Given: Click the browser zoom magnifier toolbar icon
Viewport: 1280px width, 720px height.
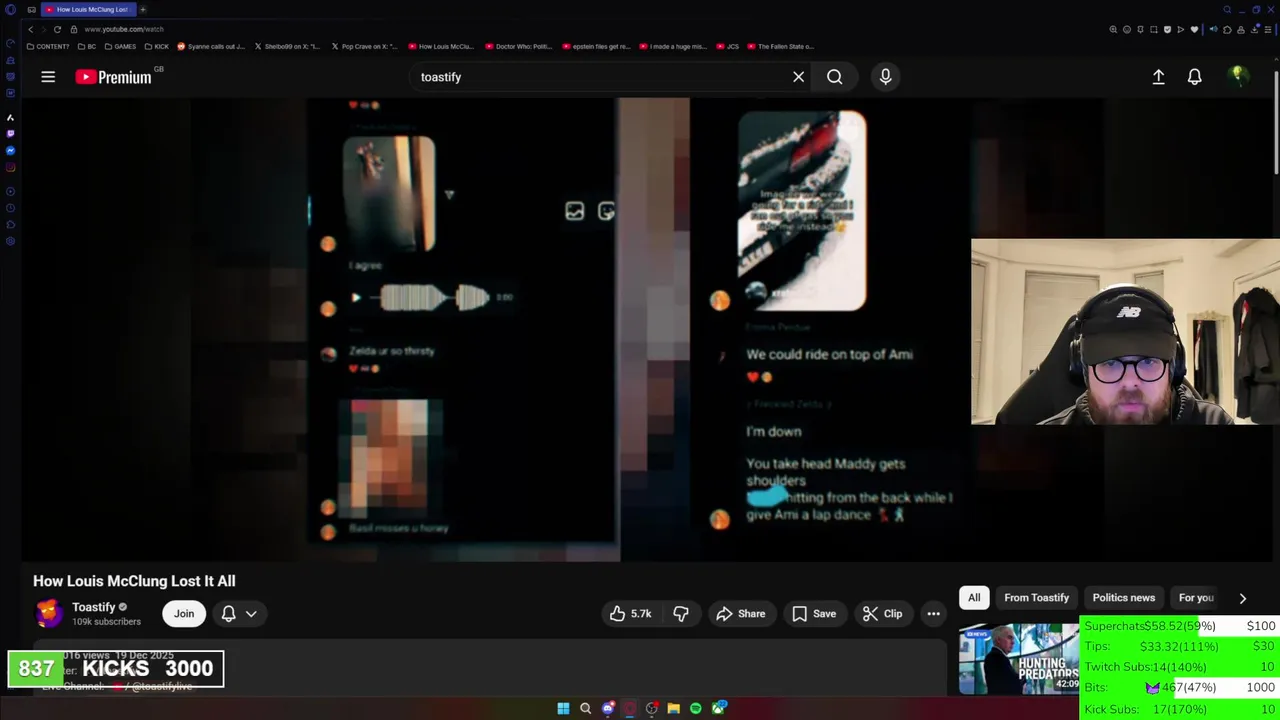Looking at the screenshot, I should pos(1113,29).
